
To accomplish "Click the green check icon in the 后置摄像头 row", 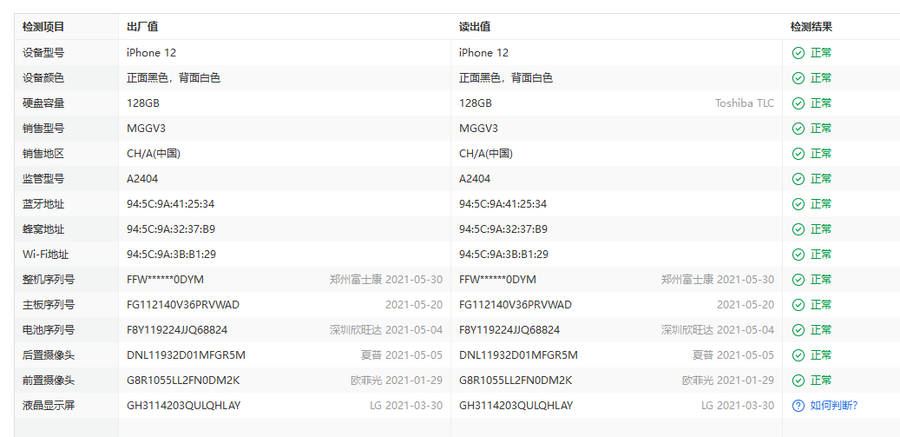I will (x=798, y=355).
